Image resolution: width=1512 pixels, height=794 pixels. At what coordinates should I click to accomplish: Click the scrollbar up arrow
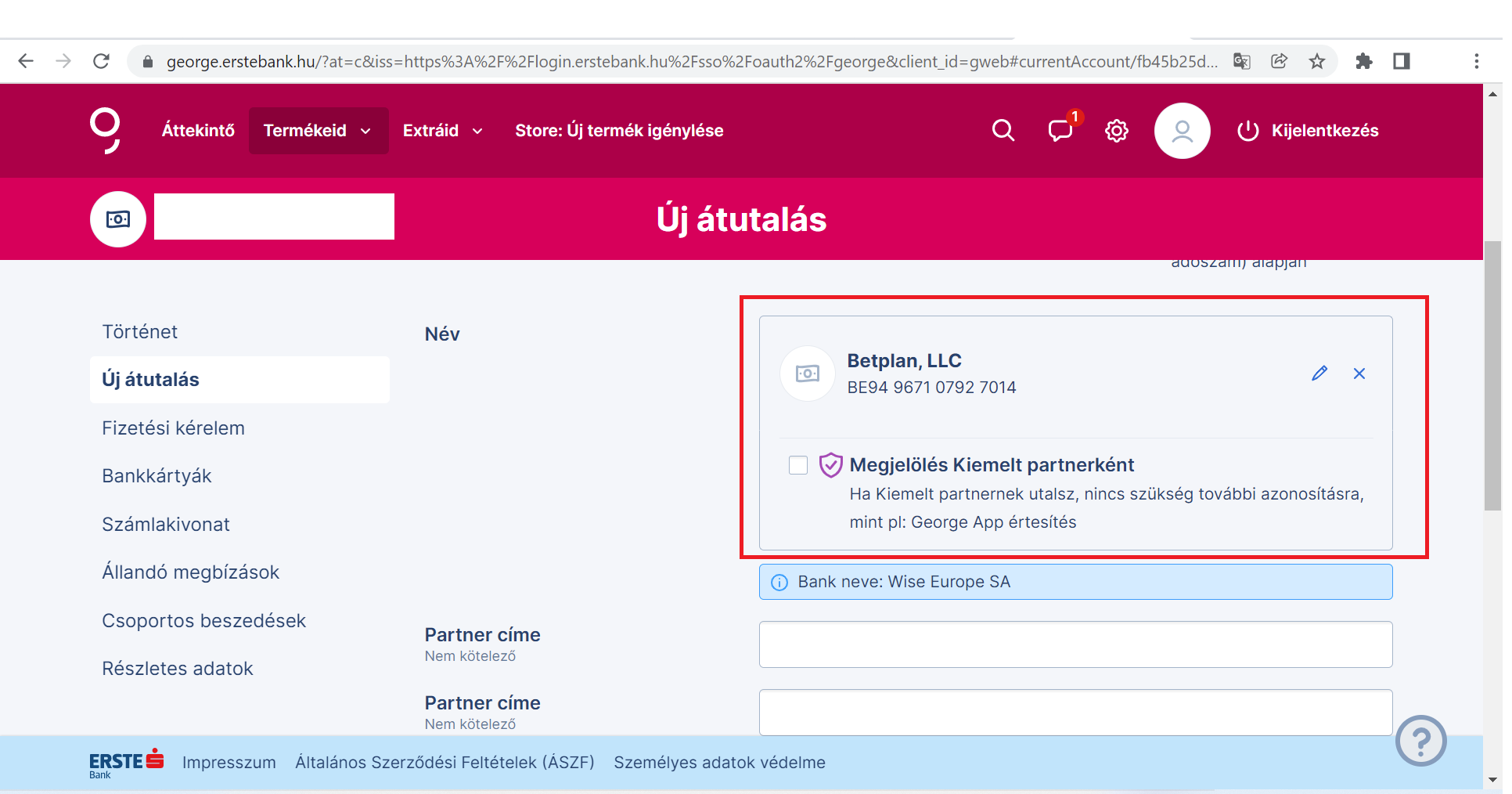(1492, 93)
